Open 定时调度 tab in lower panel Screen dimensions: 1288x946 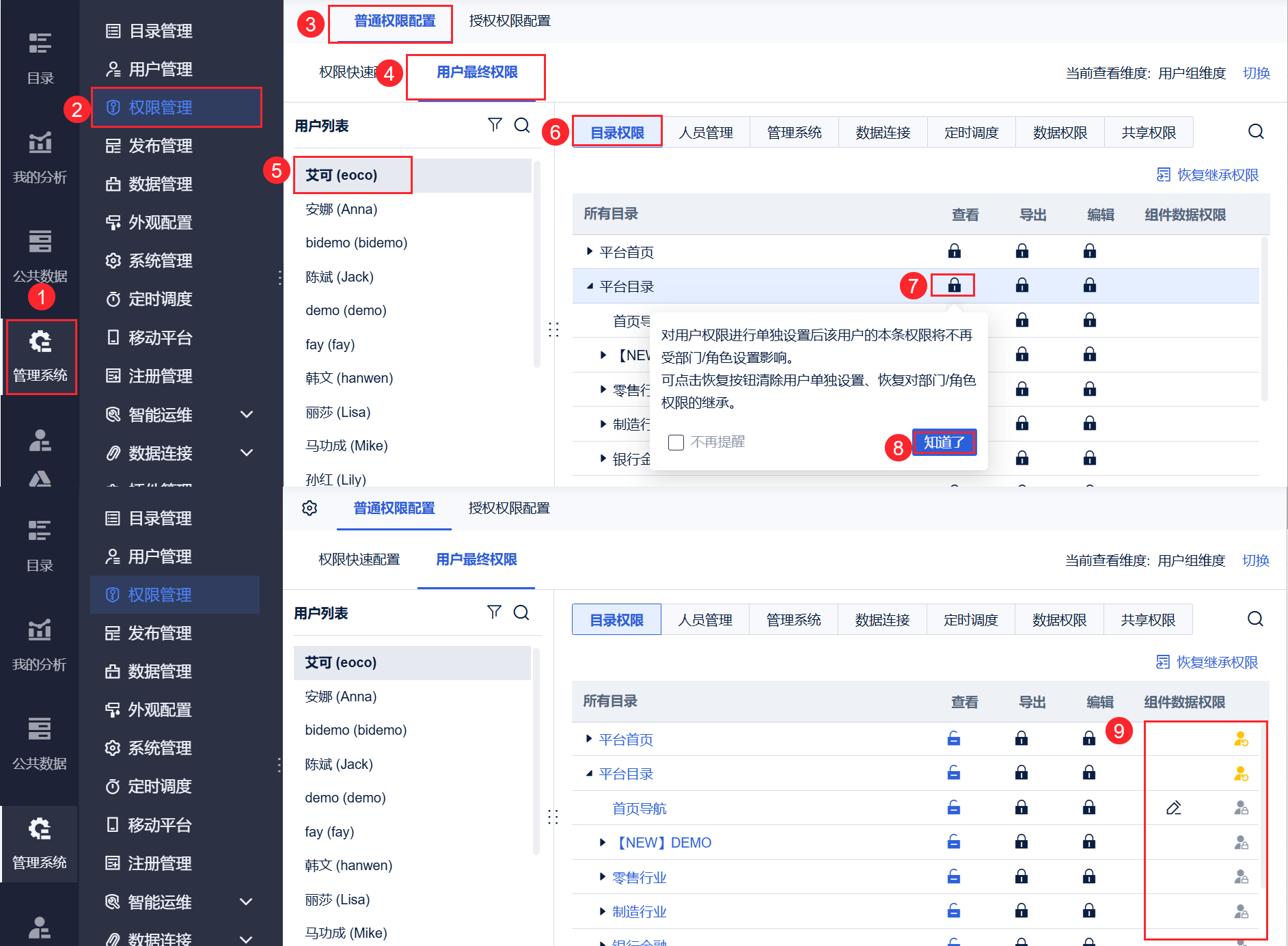point(971,620)
